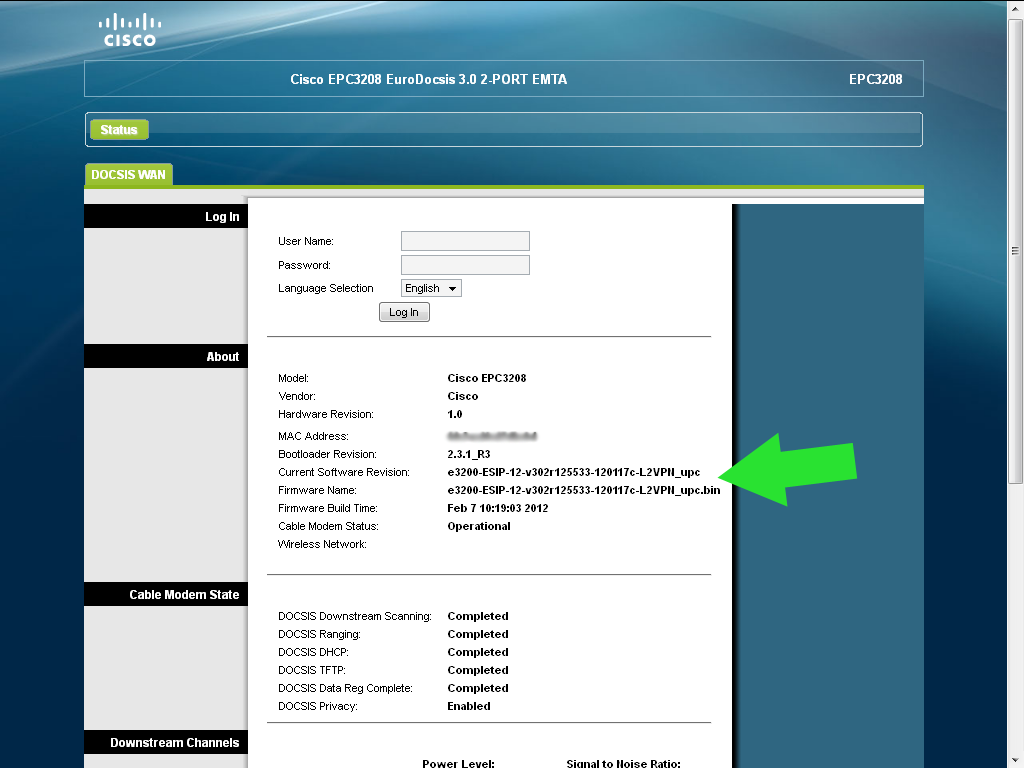The width and height of the screenshot is (1024, 768).
Task: Click the 'Cable Modem State' section header
Action: [x=166, y=594]
